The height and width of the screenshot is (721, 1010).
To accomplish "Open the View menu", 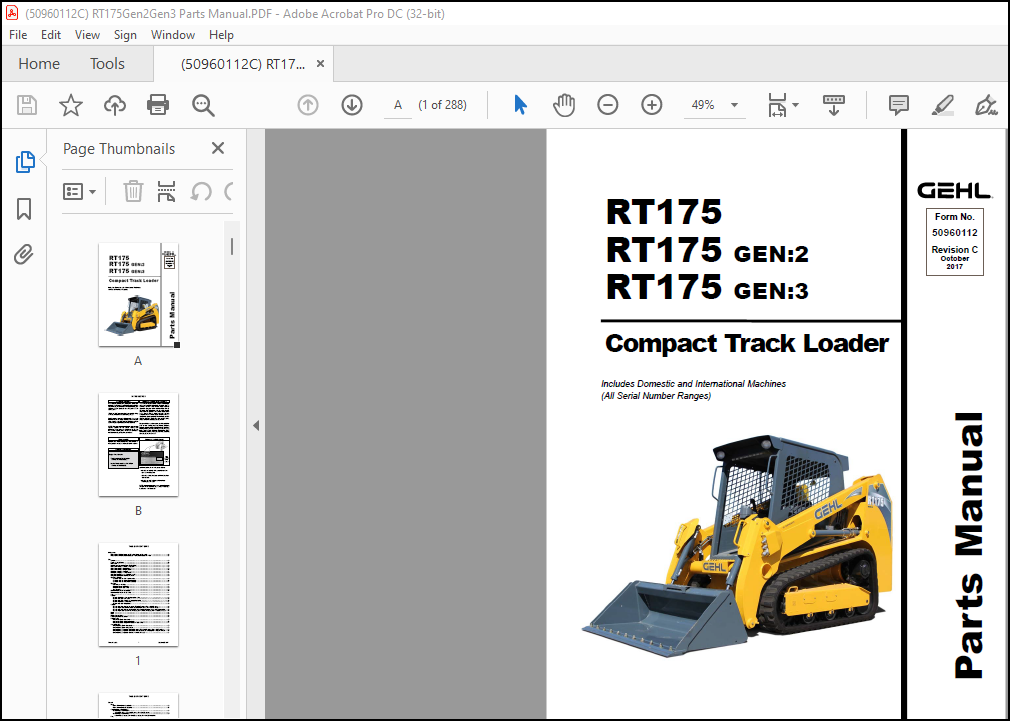I will (87, 35).
